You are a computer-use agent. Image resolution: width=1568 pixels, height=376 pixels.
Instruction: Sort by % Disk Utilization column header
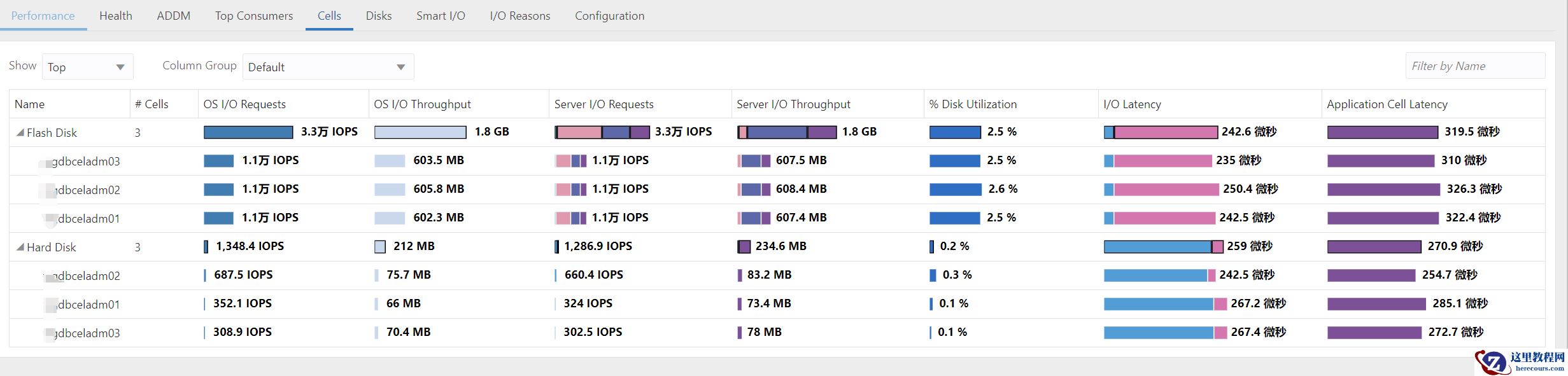click(x=973, y=104)
